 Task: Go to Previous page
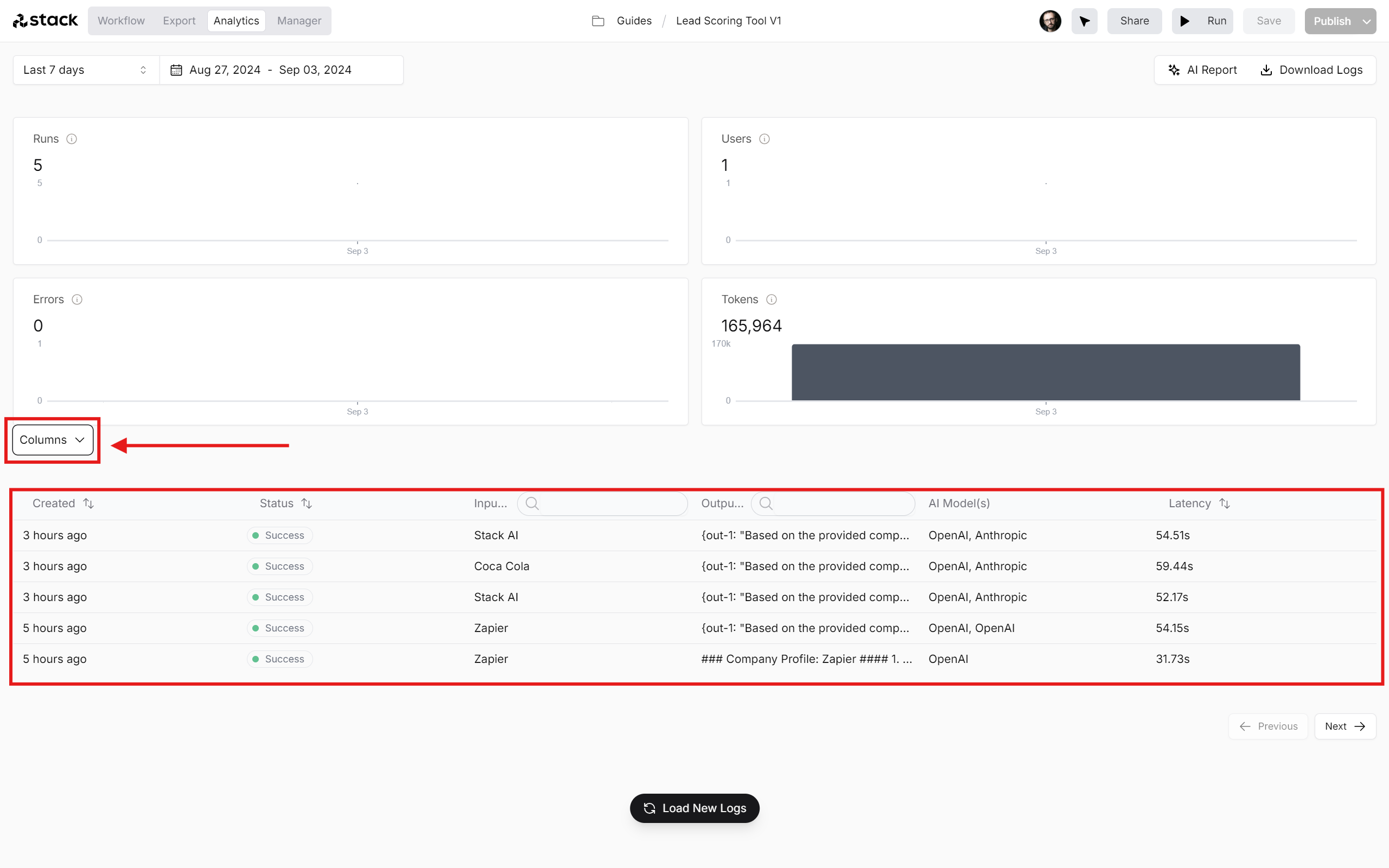pyautogui.click(x=1268, y=726)
